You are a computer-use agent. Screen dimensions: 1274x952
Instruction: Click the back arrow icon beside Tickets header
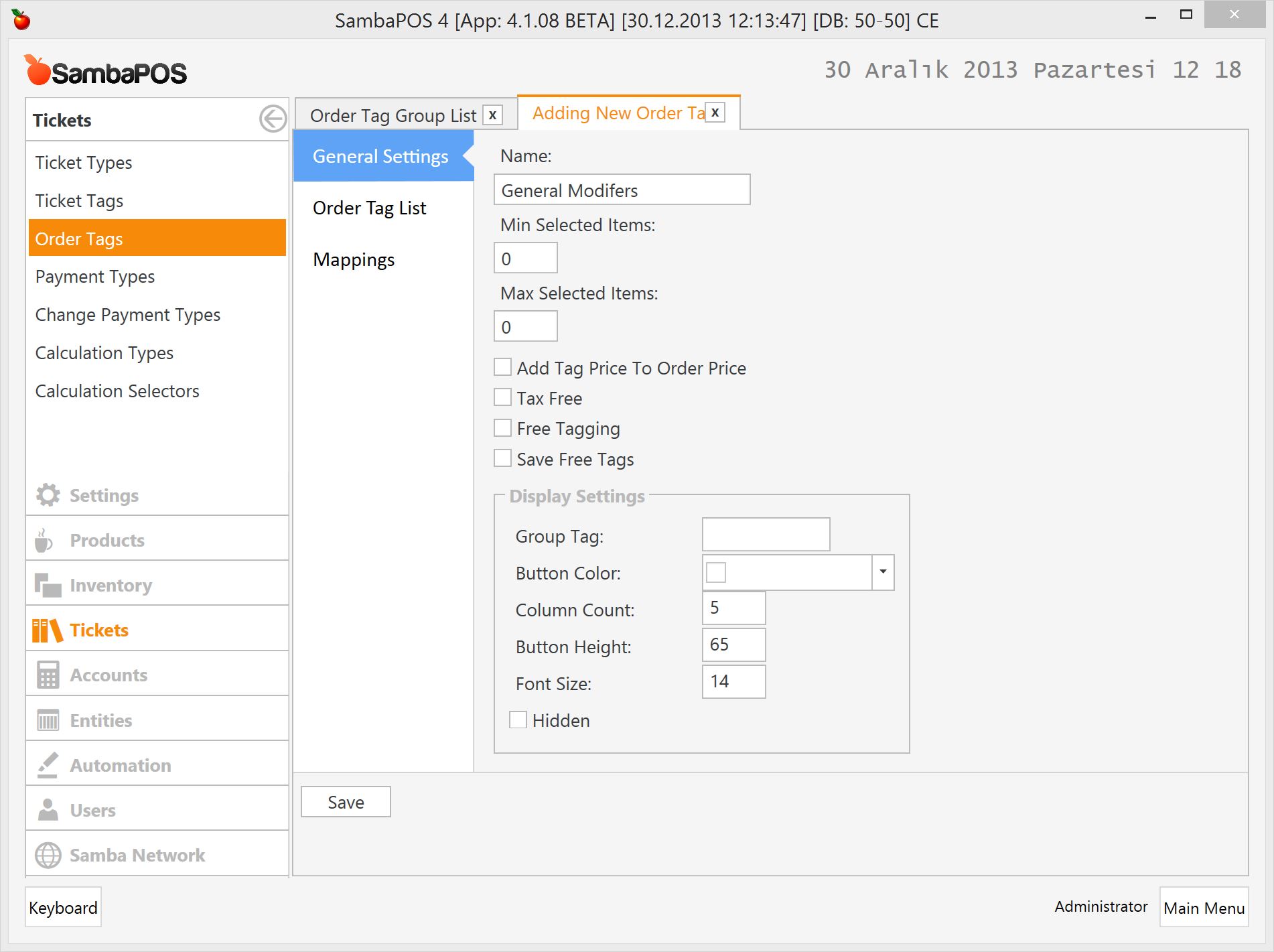pos(273,119)
